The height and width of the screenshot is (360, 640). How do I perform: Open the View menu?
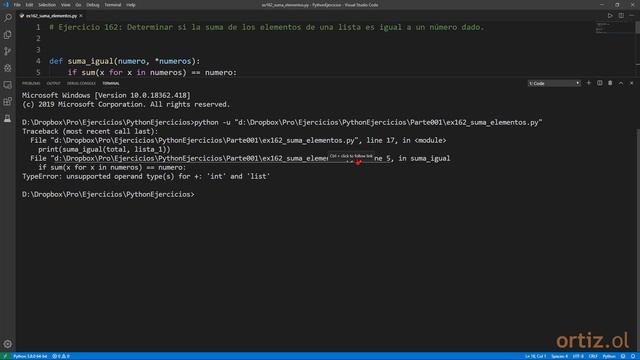point(65,5)
